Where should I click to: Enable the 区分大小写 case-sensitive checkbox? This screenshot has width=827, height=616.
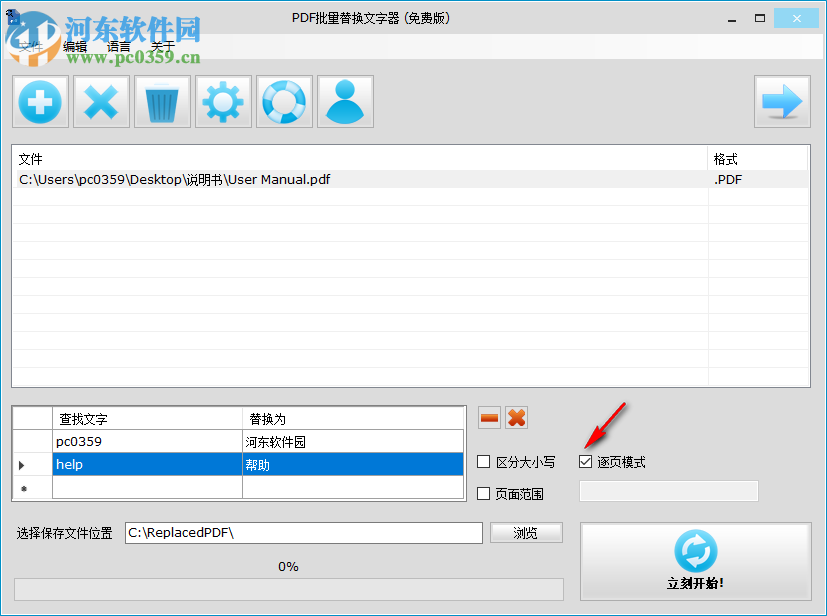483,461
